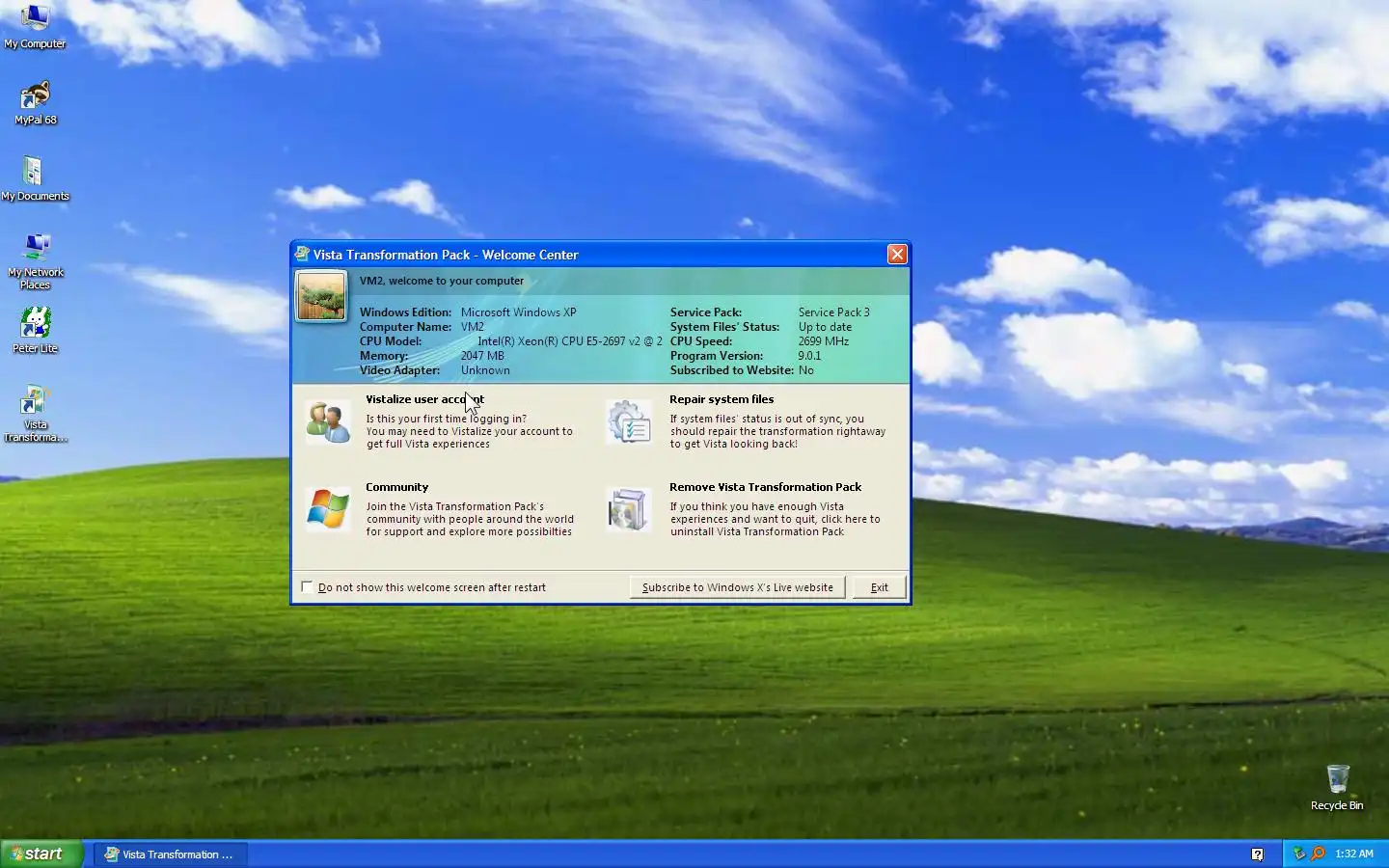
Task: Check 'Do not show this welcome screen' box
Action: pyautogui.click(x=307, y=586)
